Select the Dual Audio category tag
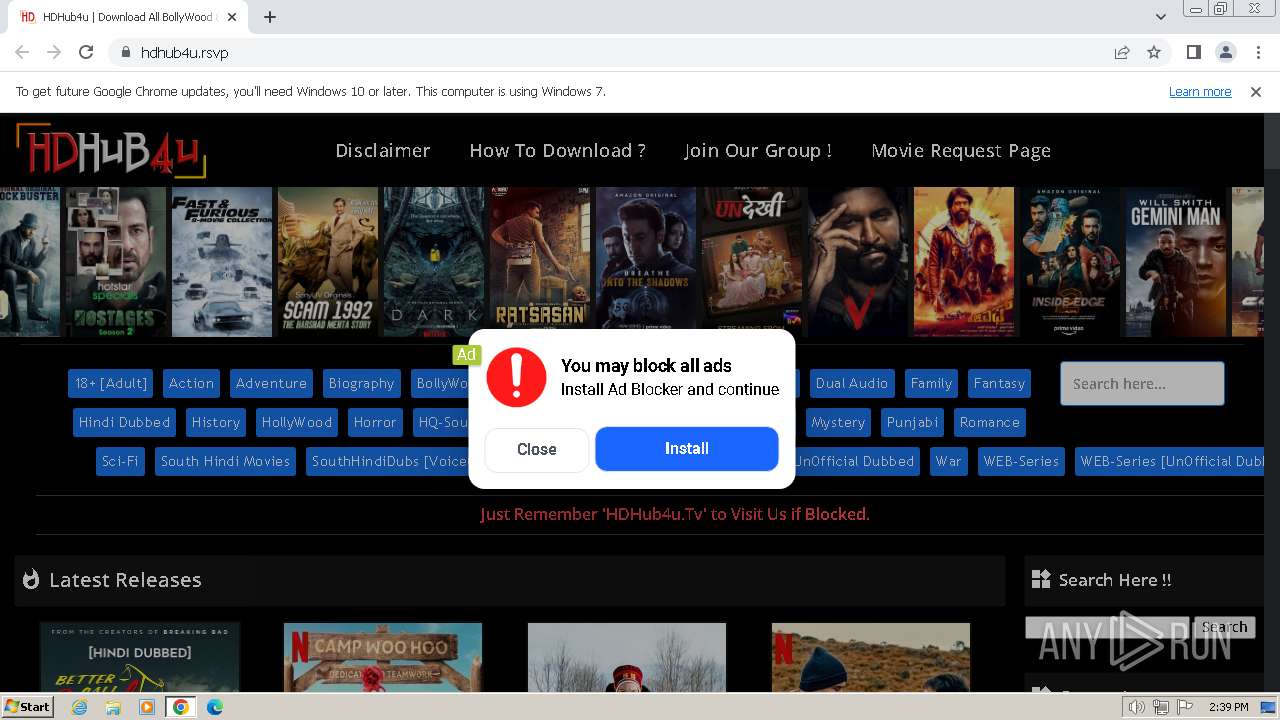 point(852,383)
